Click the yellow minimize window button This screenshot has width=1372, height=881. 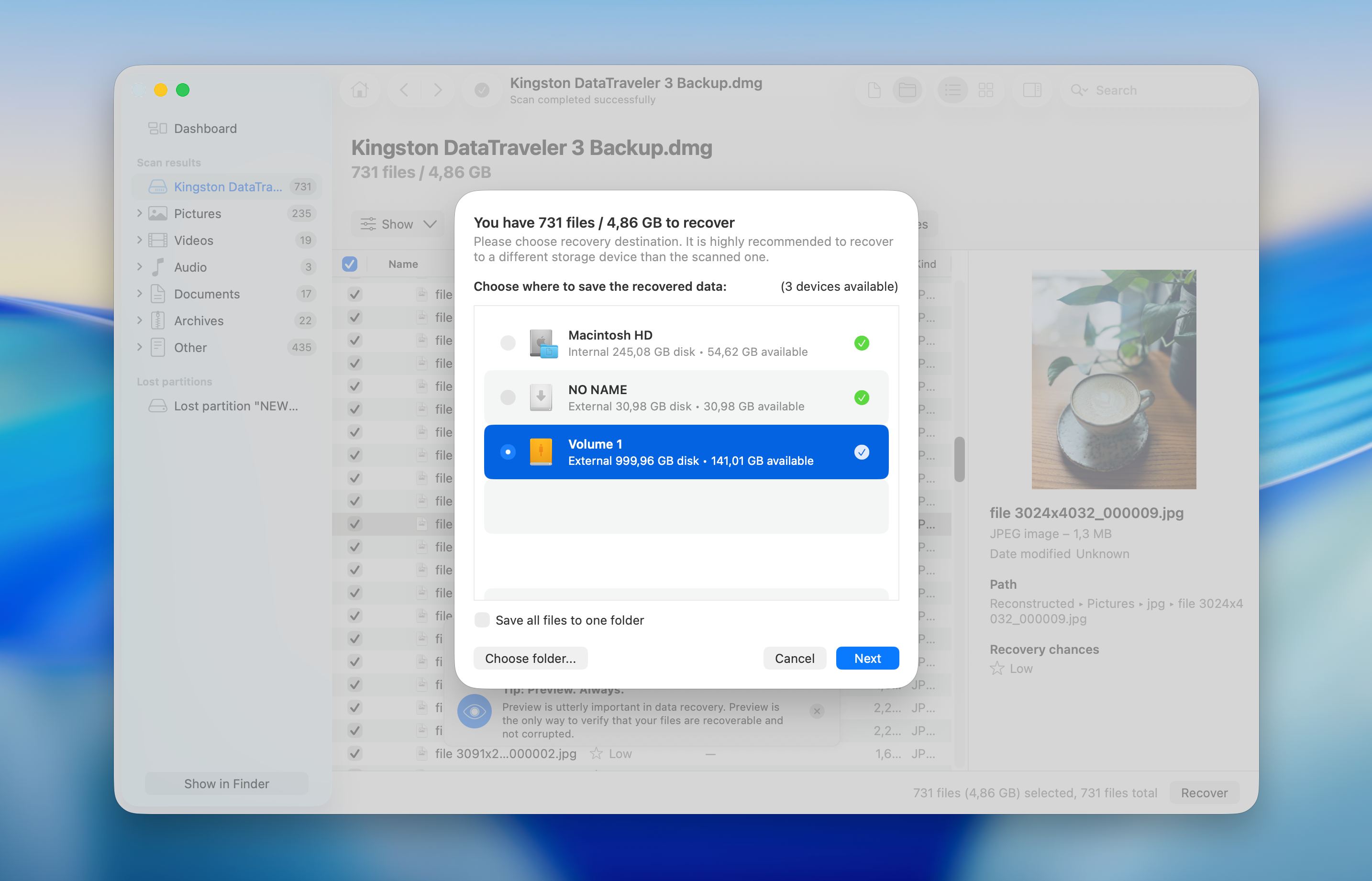[x=161, y=90]
